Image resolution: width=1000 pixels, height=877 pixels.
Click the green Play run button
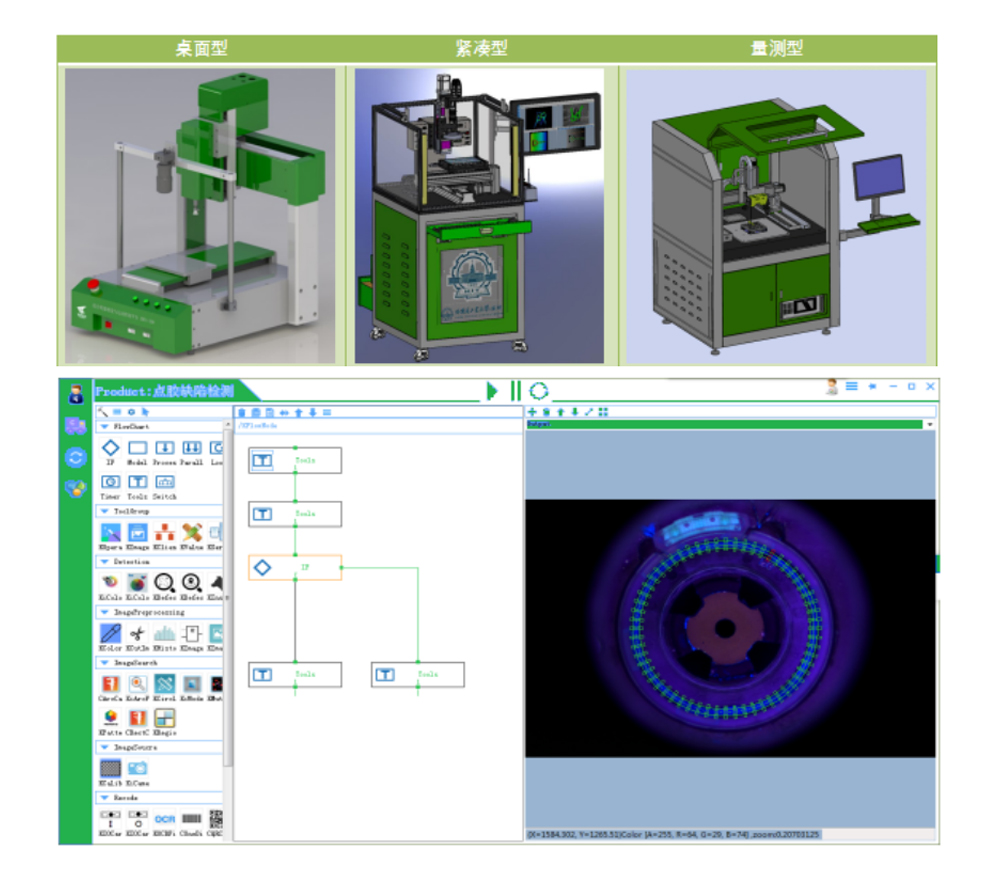point(492,391)
